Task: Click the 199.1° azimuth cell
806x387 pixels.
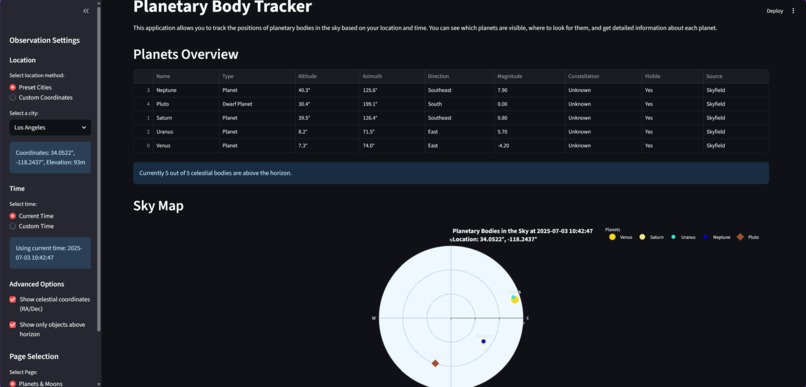Action: click(392, 104)
